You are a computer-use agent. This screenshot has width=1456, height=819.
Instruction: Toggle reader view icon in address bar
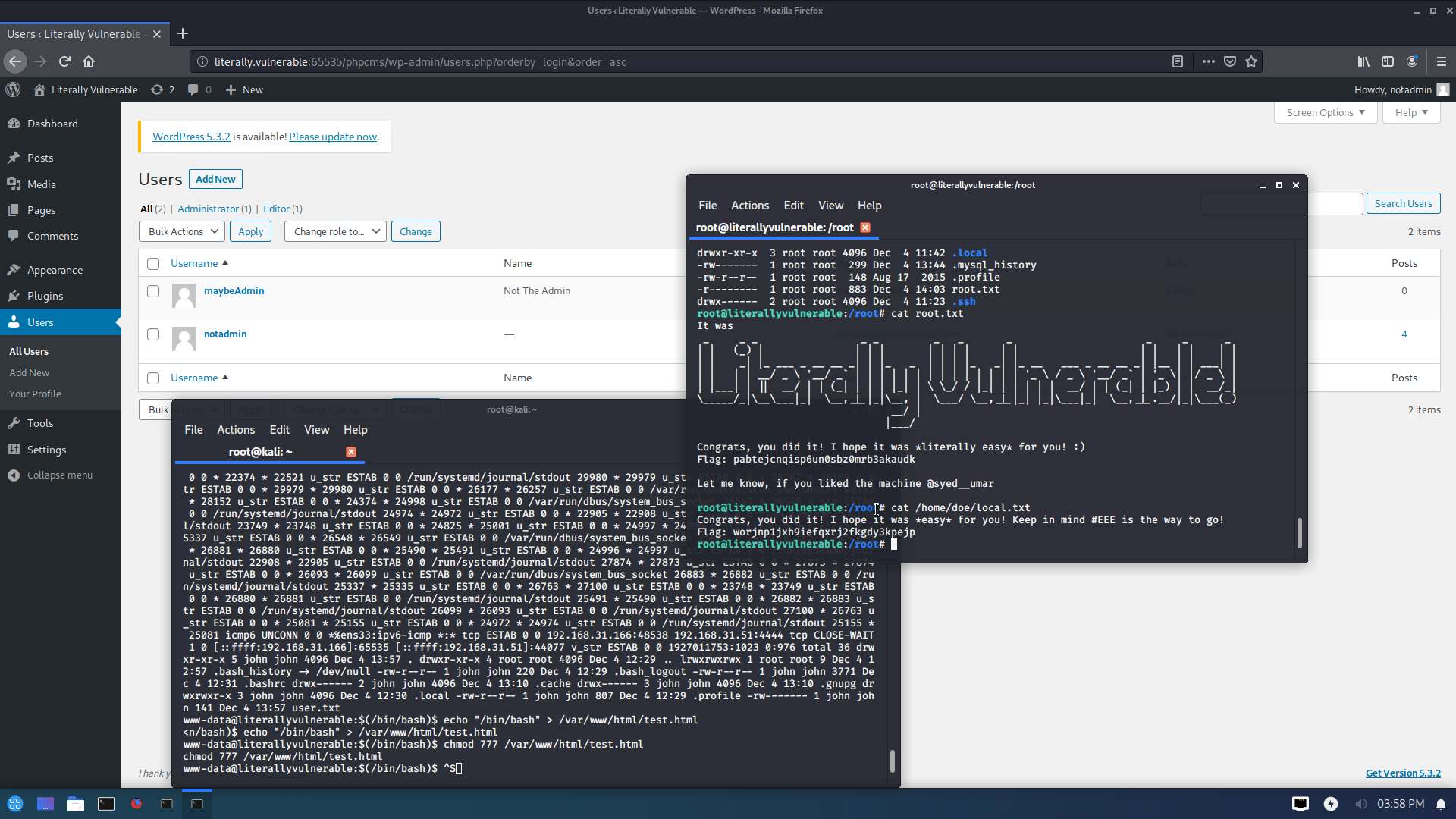click(1178, 61)
